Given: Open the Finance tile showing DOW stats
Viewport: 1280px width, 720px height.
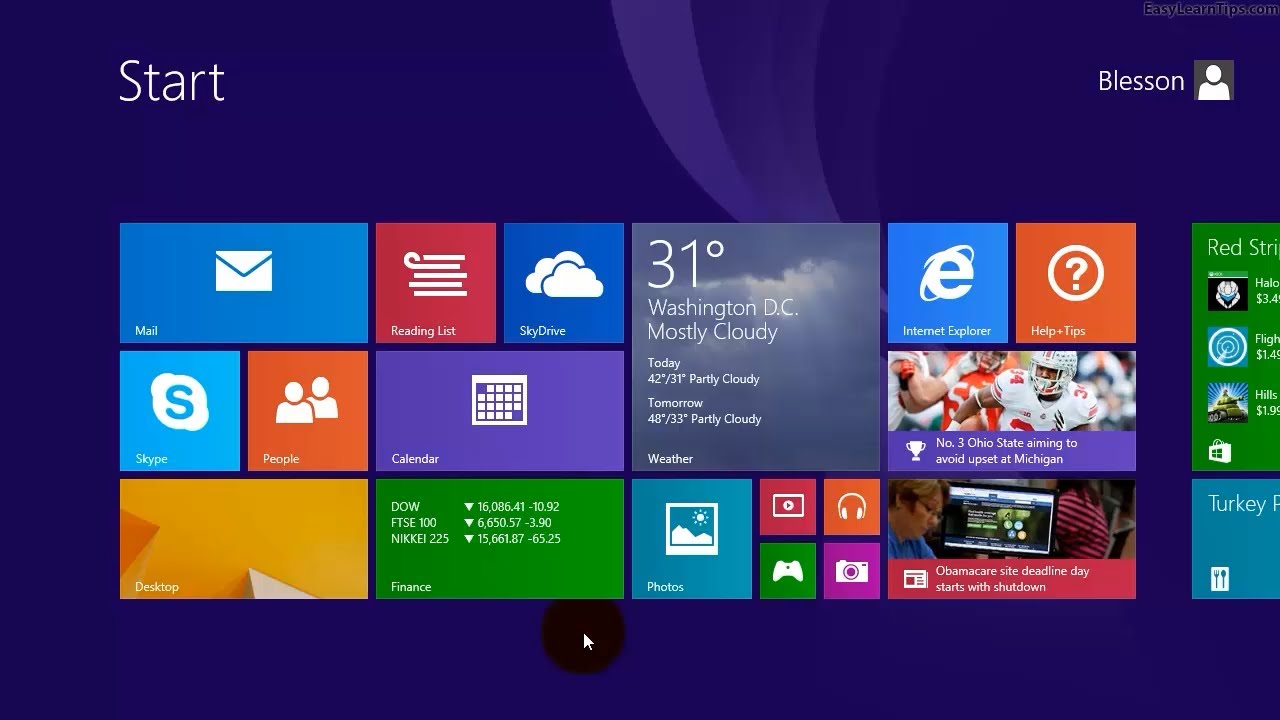Looking at the screenshot, I should tap(499, 538).
